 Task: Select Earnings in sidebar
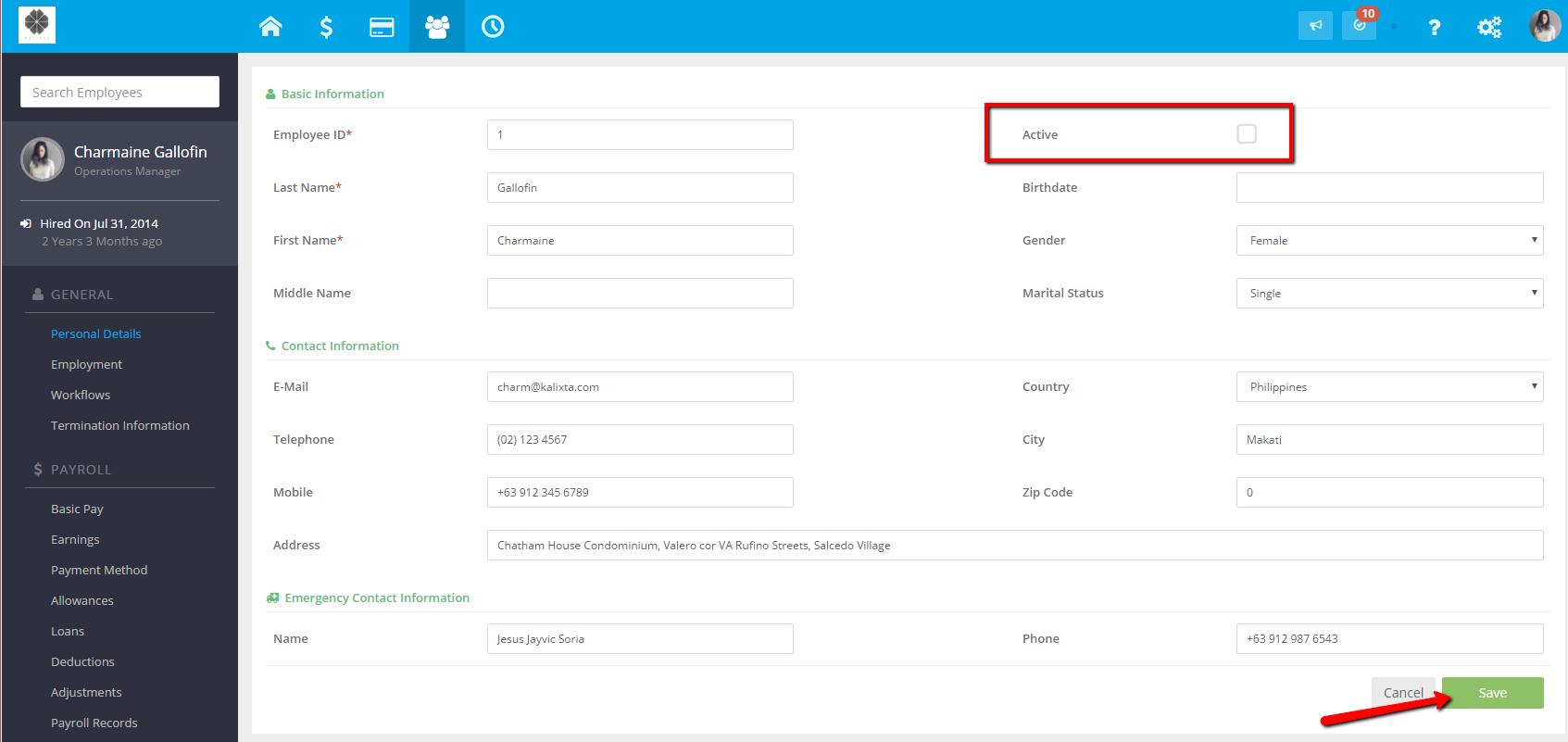(x=75, y=540)
